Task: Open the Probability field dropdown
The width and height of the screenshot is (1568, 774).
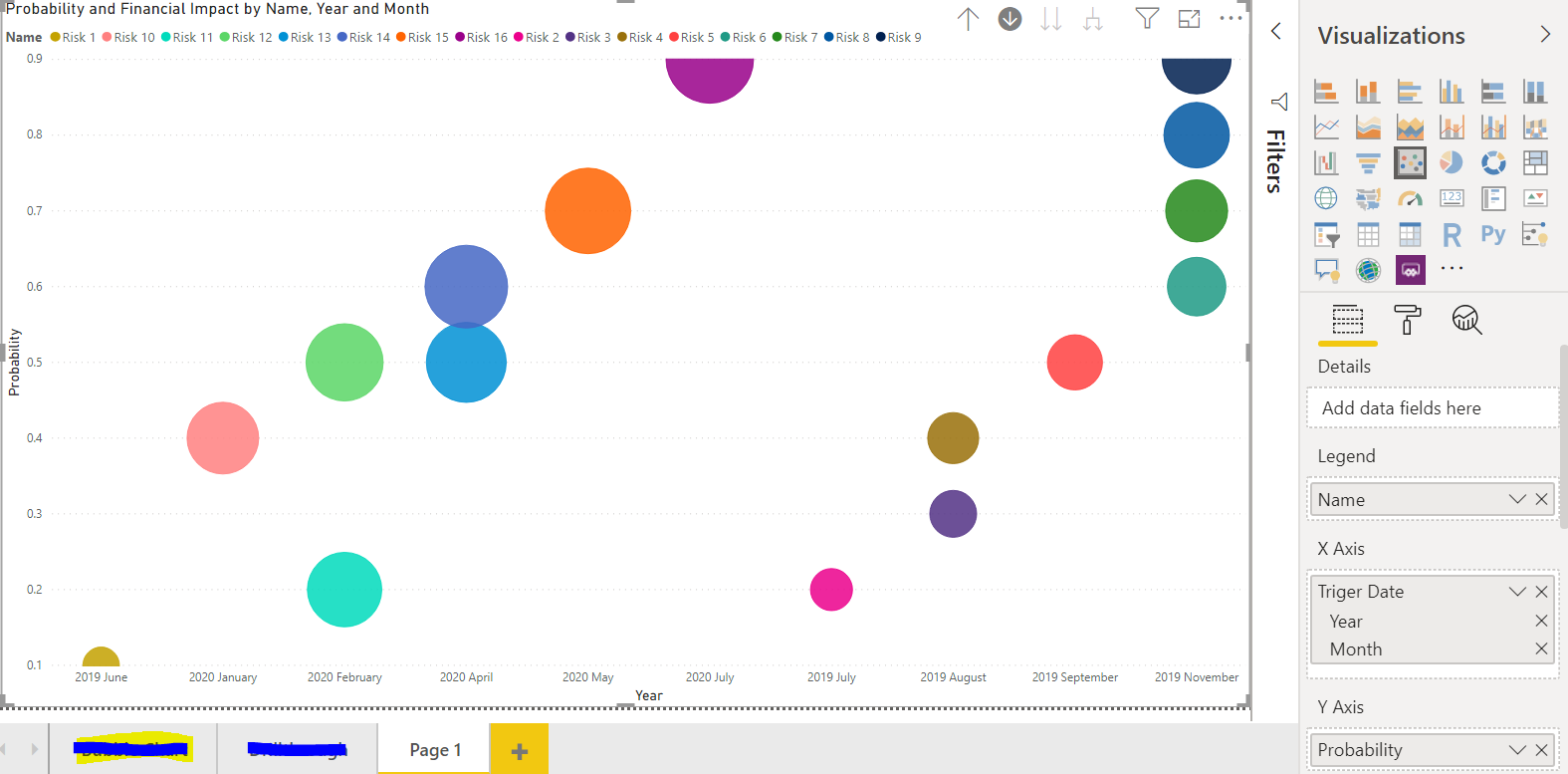Action: point(1517,749)
